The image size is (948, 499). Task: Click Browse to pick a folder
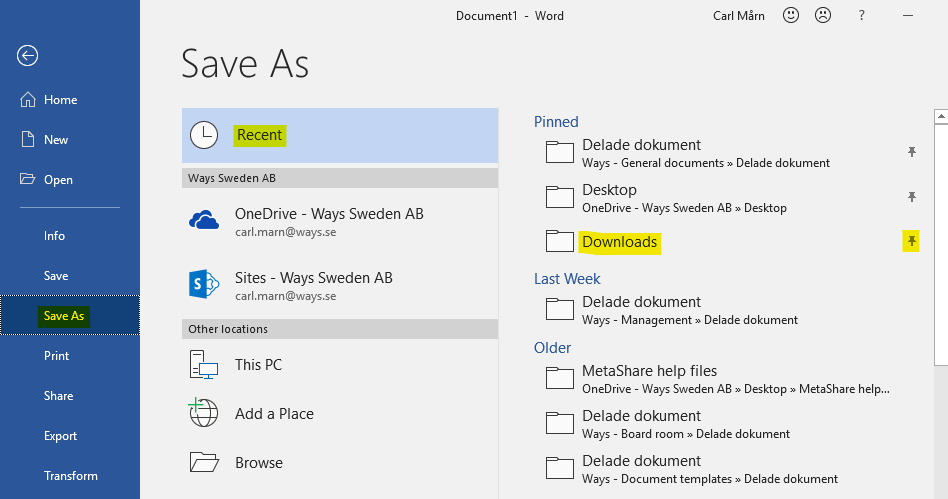click(340, 463)
